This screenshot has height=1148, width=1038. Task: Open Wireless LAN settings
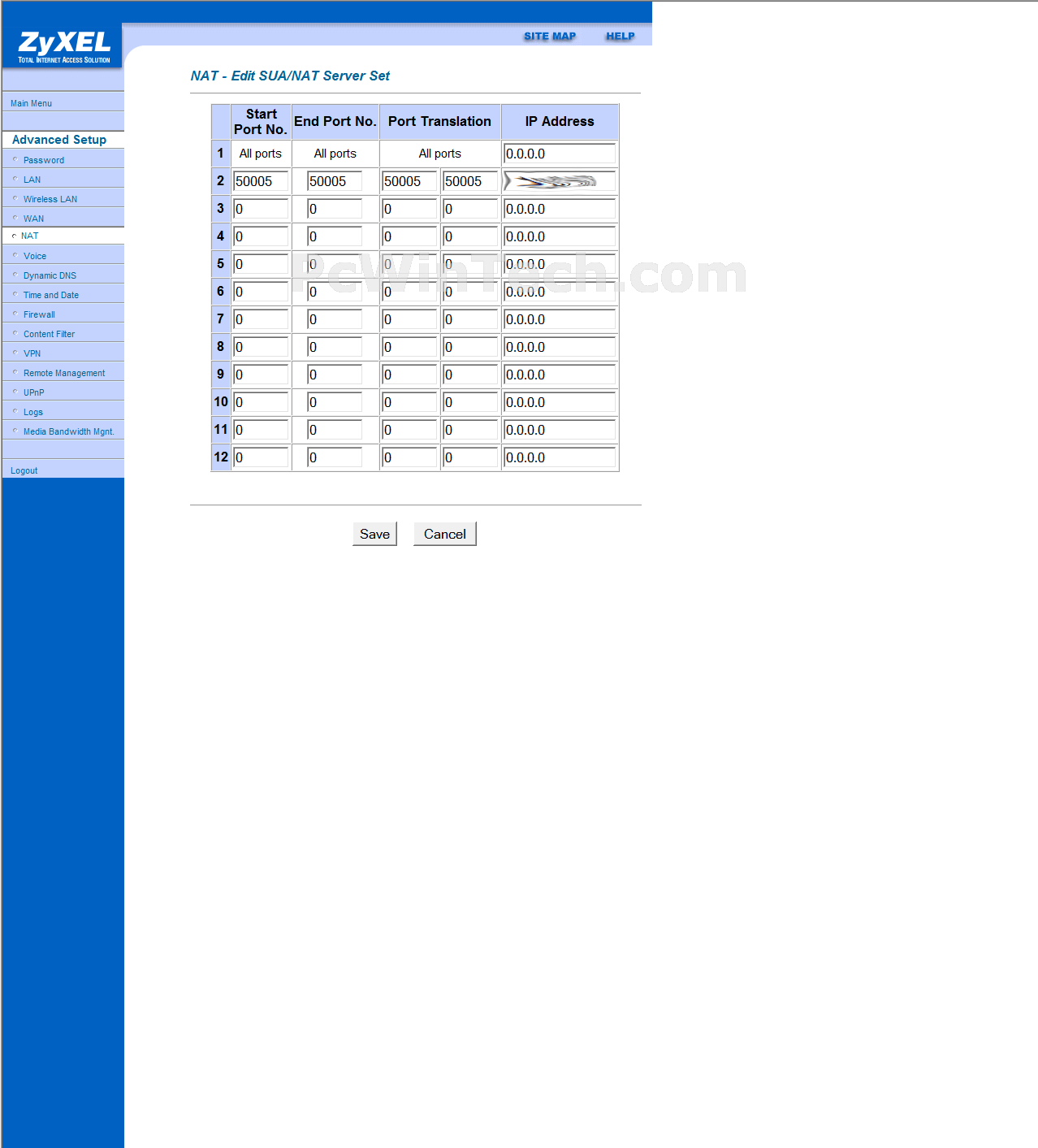[50, 199]
